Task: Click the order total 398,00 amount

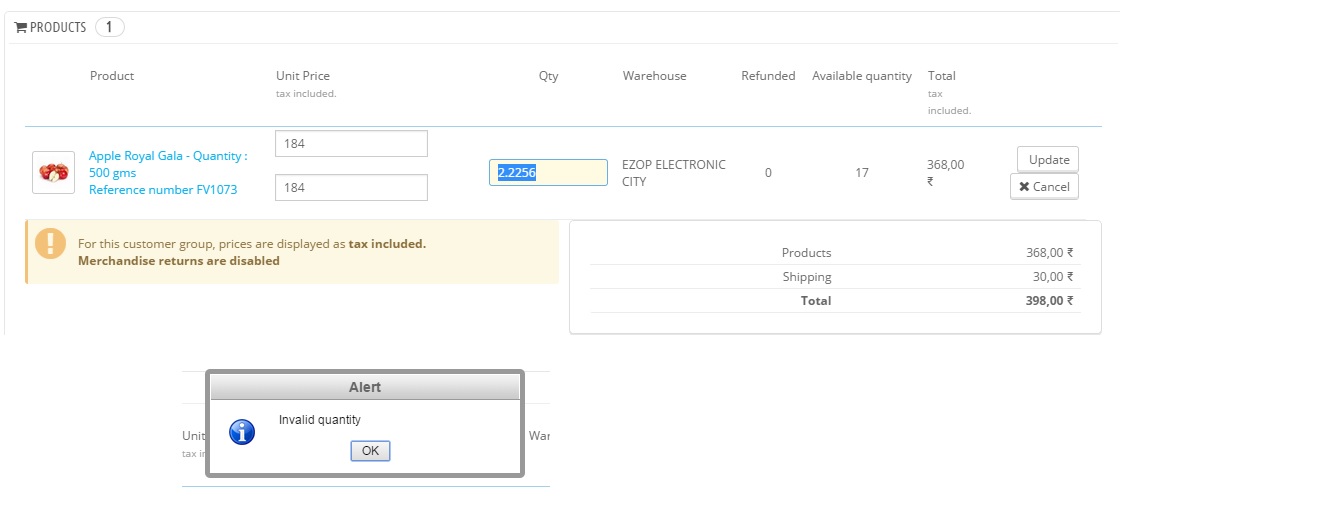Action: tap(1049, 301)
